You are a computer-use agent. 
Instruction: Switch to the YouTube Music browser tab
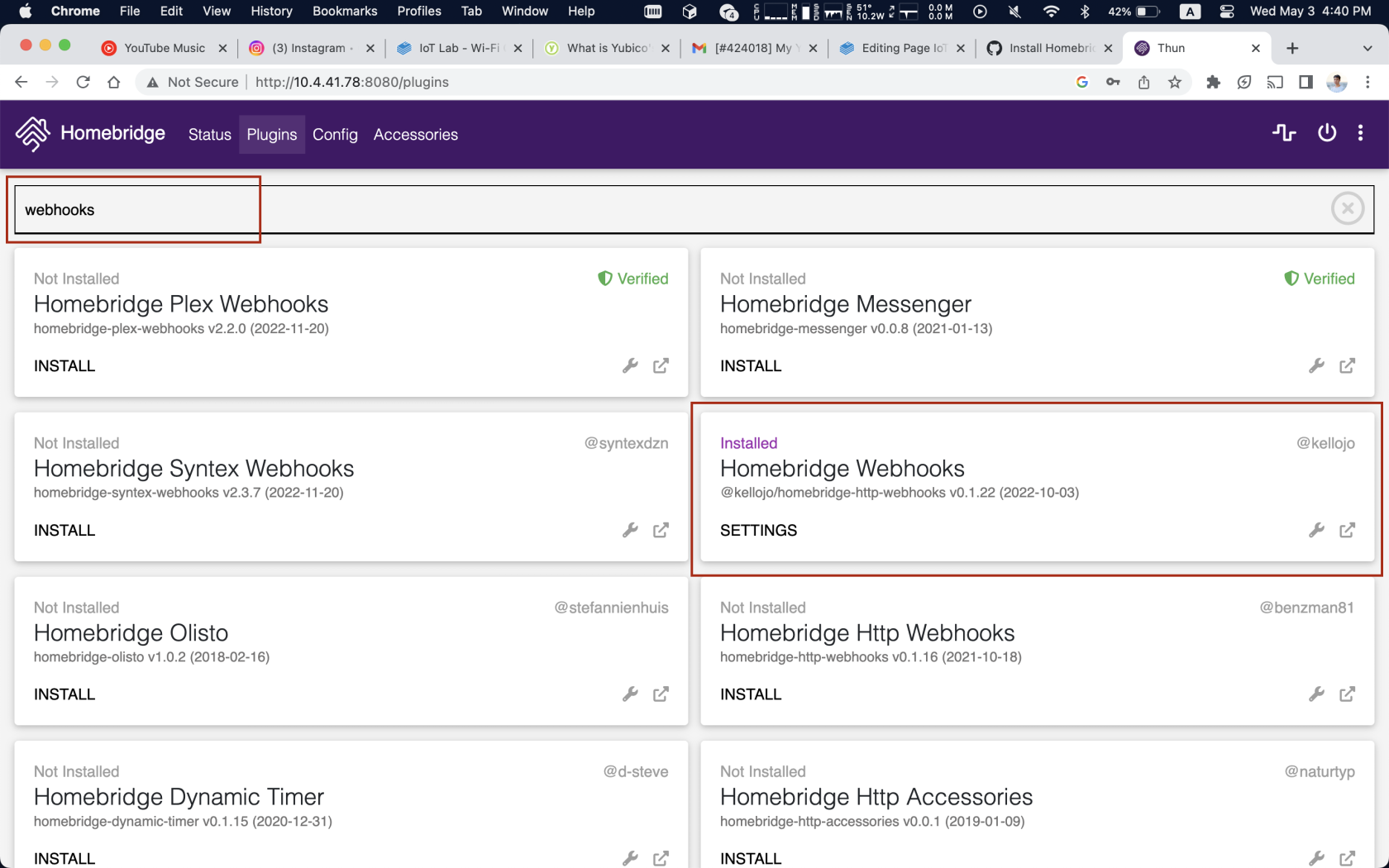(x=164, y=48)
